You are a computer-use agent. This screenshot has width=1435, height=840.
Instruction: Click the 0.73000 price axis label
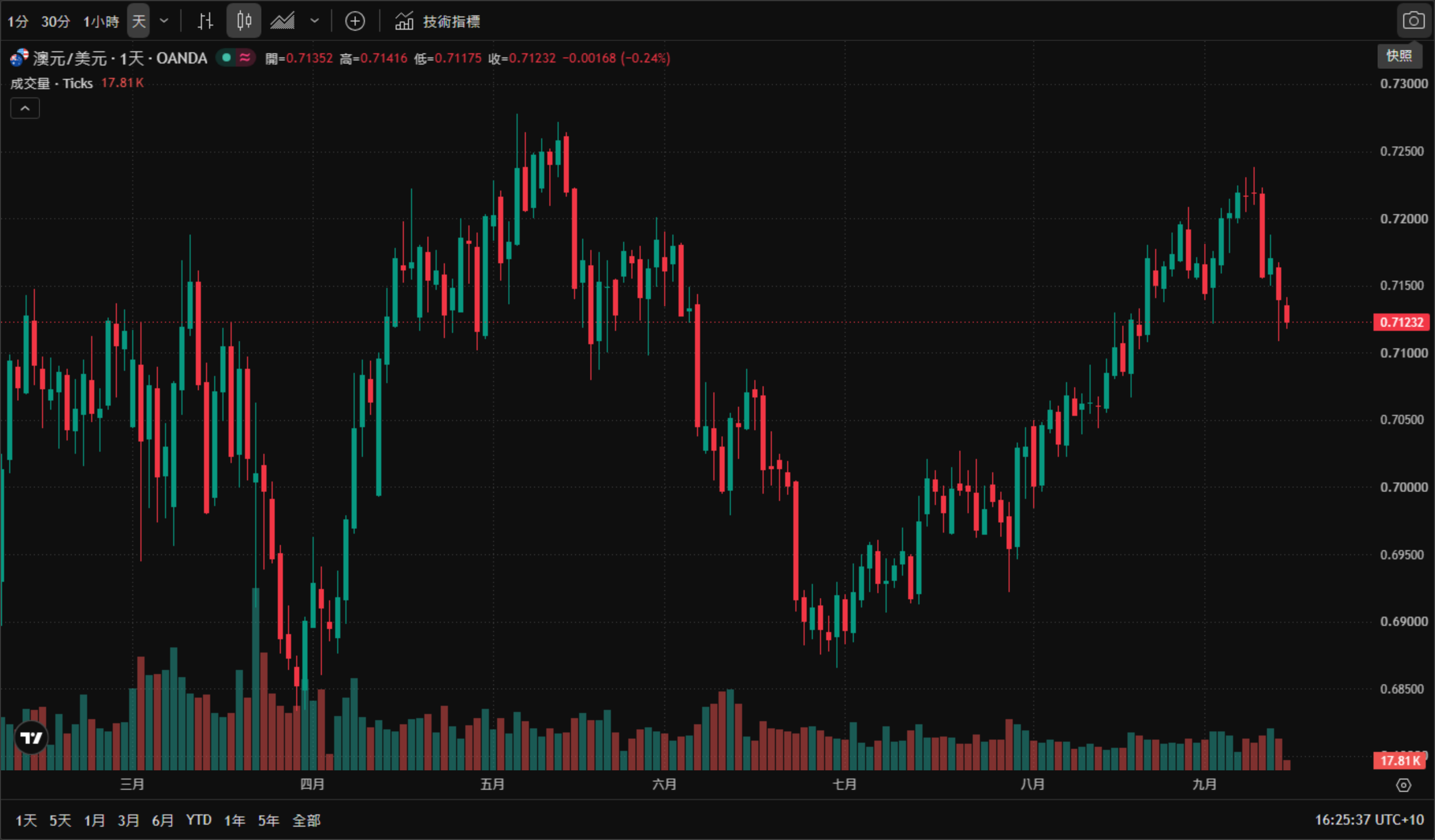(1404, 83)
